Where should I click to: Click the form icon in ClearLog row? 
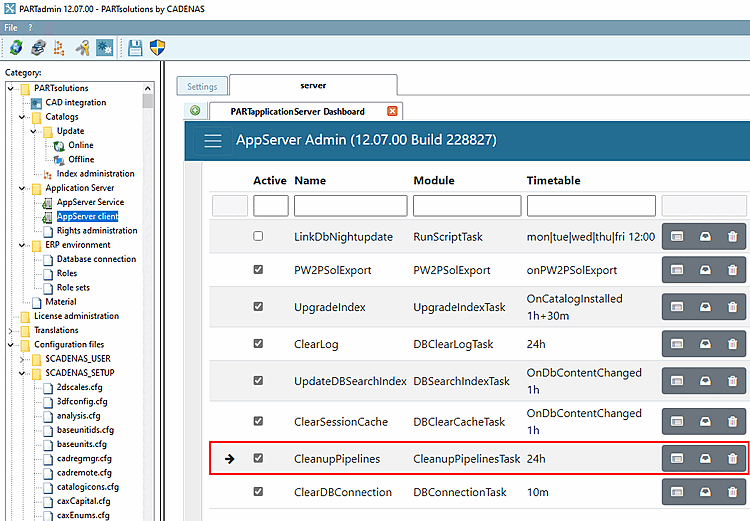pyautogui.click(x=677, y=344)
